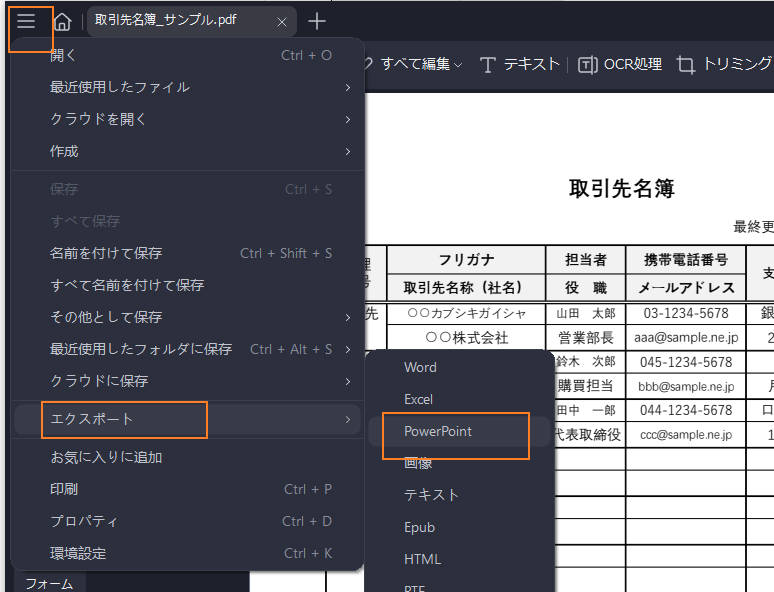
Task: Expand クラウドに保存 submenu
Action: [188, 381]
